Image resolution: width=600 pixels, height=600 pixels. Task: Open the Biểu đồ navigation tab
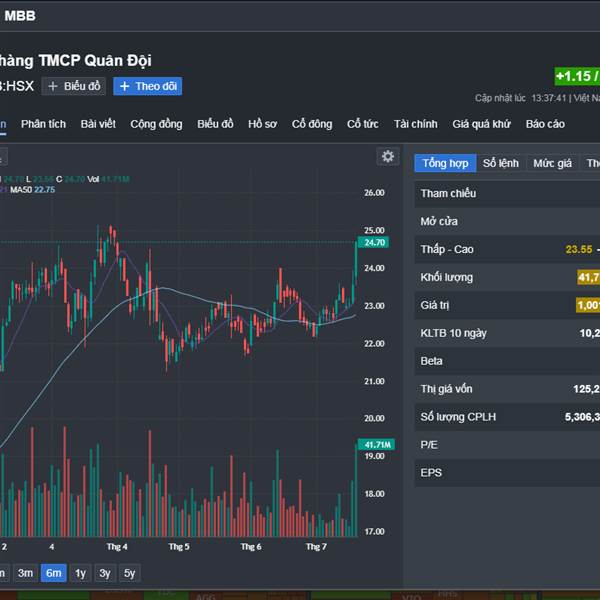click(215, 124)
